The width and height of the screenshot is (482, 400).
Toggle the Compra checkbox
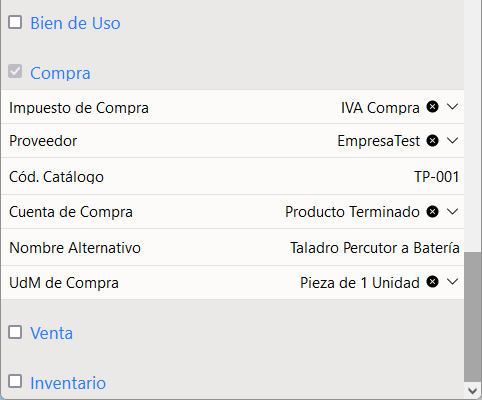15,71
